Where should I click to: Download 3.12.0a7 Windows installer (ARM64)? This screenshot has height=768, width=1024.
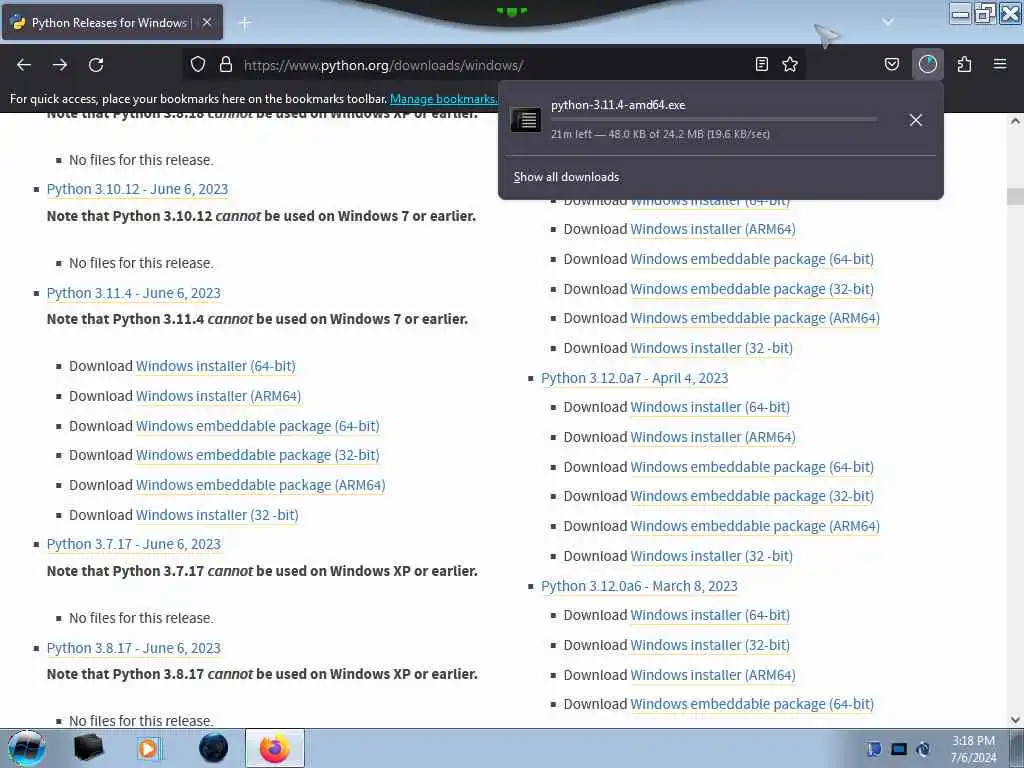[x=712, y=438]
